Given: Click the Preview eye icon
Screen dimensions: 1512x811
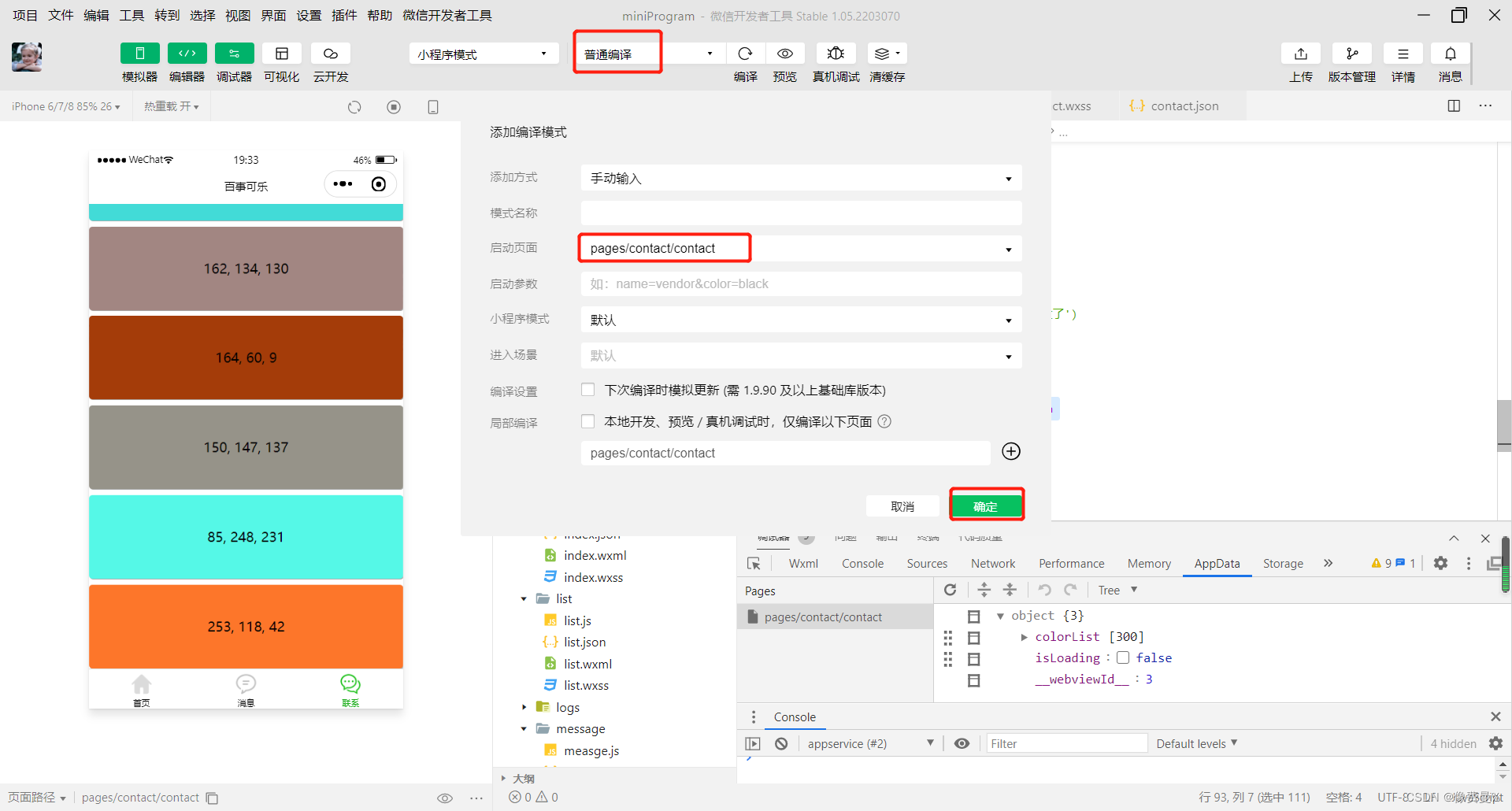Looking at the screenshot, I should click(785, 54).
